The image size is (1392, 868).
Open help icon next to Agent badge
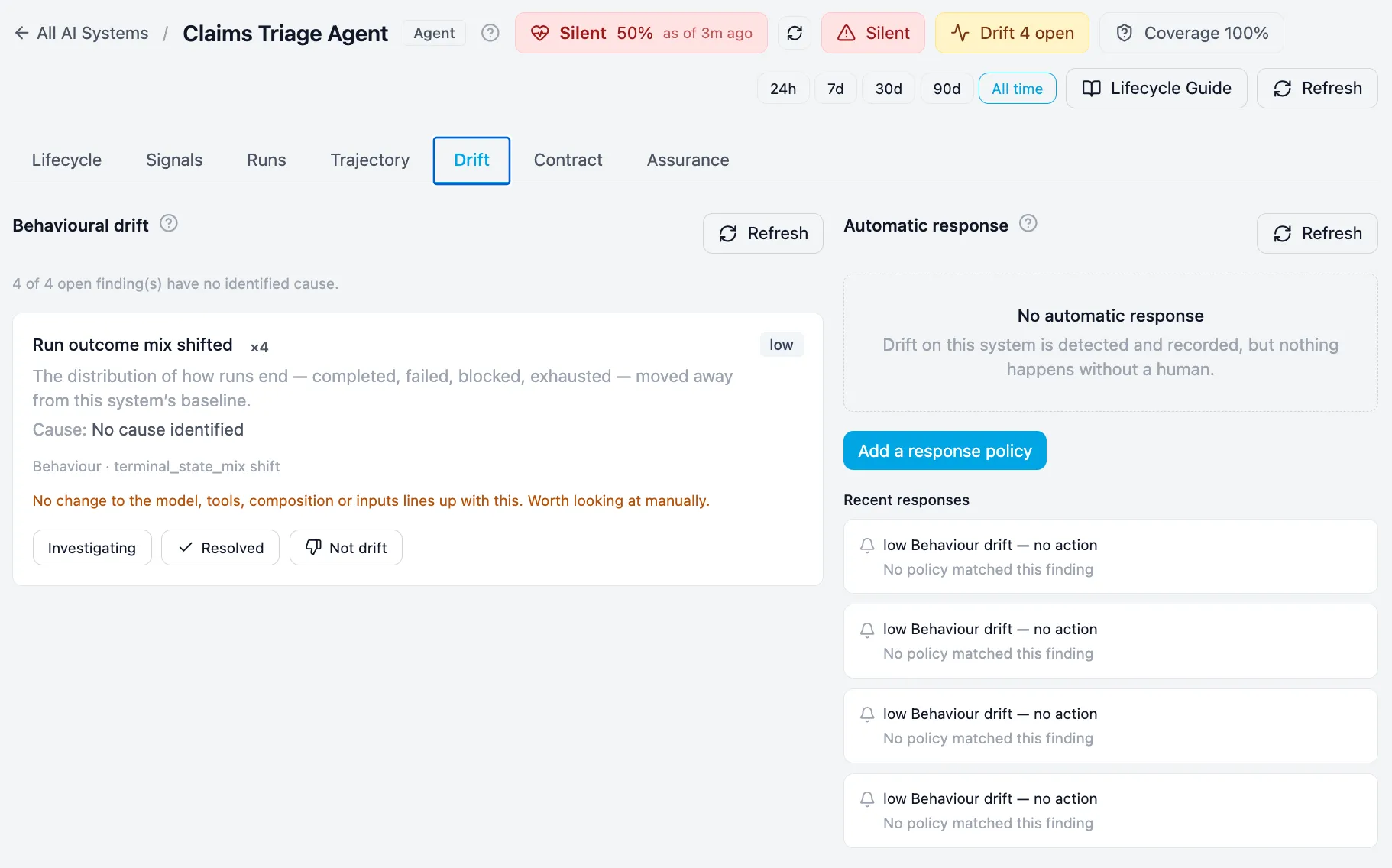(490, 33)
